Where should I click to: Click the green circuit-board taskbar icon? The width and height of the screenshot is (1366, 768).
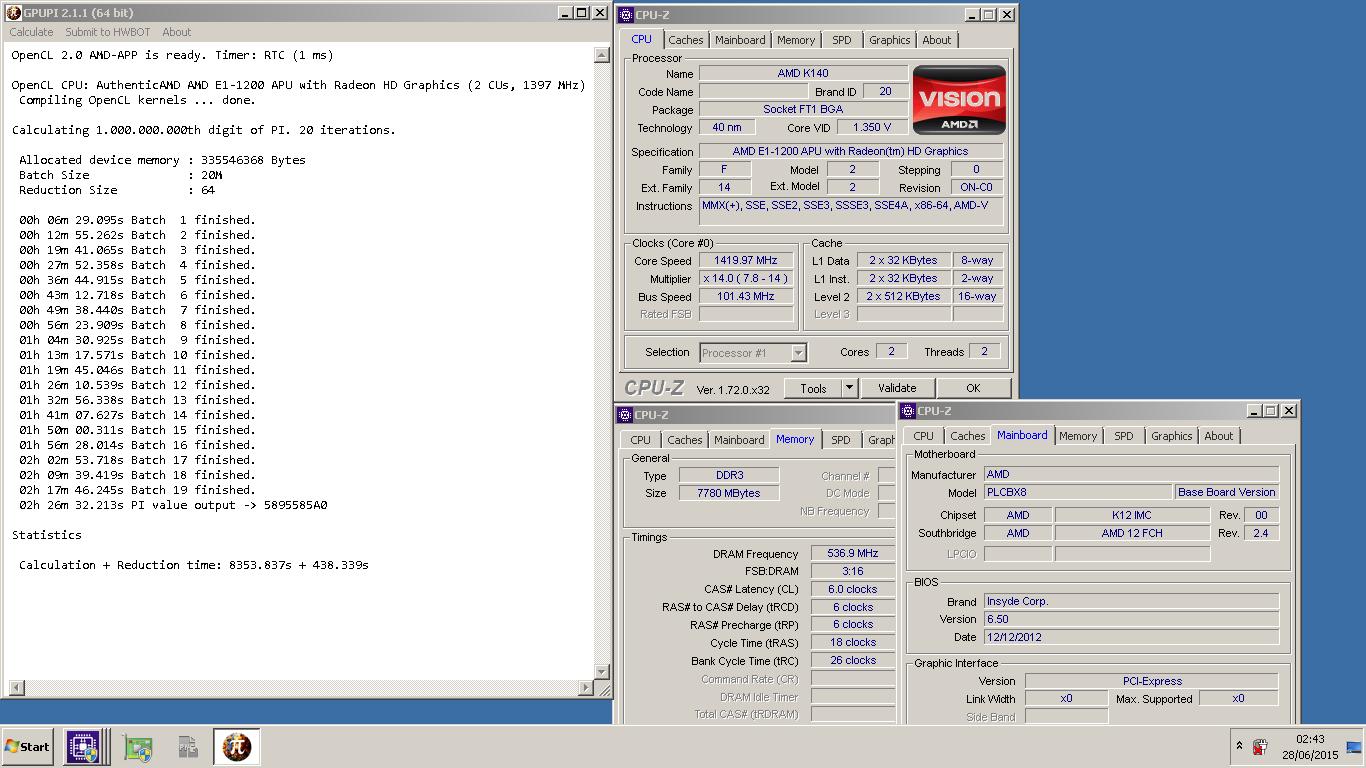click(x=138, y=747)
